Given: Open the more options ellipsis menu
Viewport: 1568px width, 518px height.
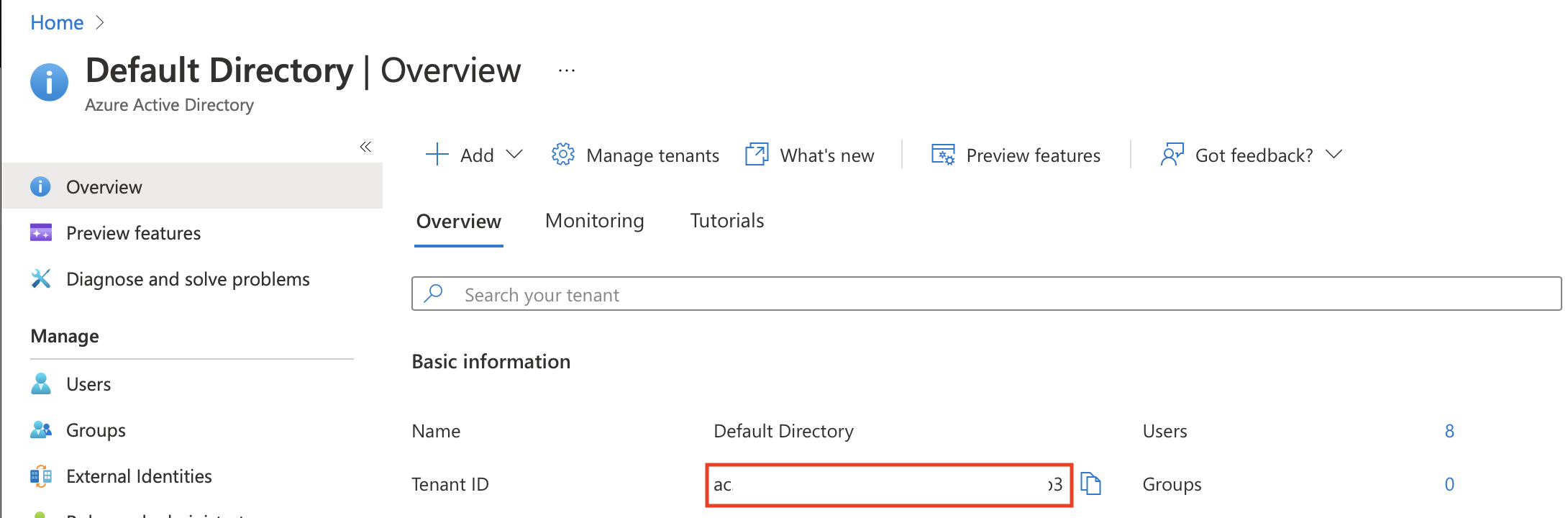Looking at the screenshot, I should pos(567,71).
